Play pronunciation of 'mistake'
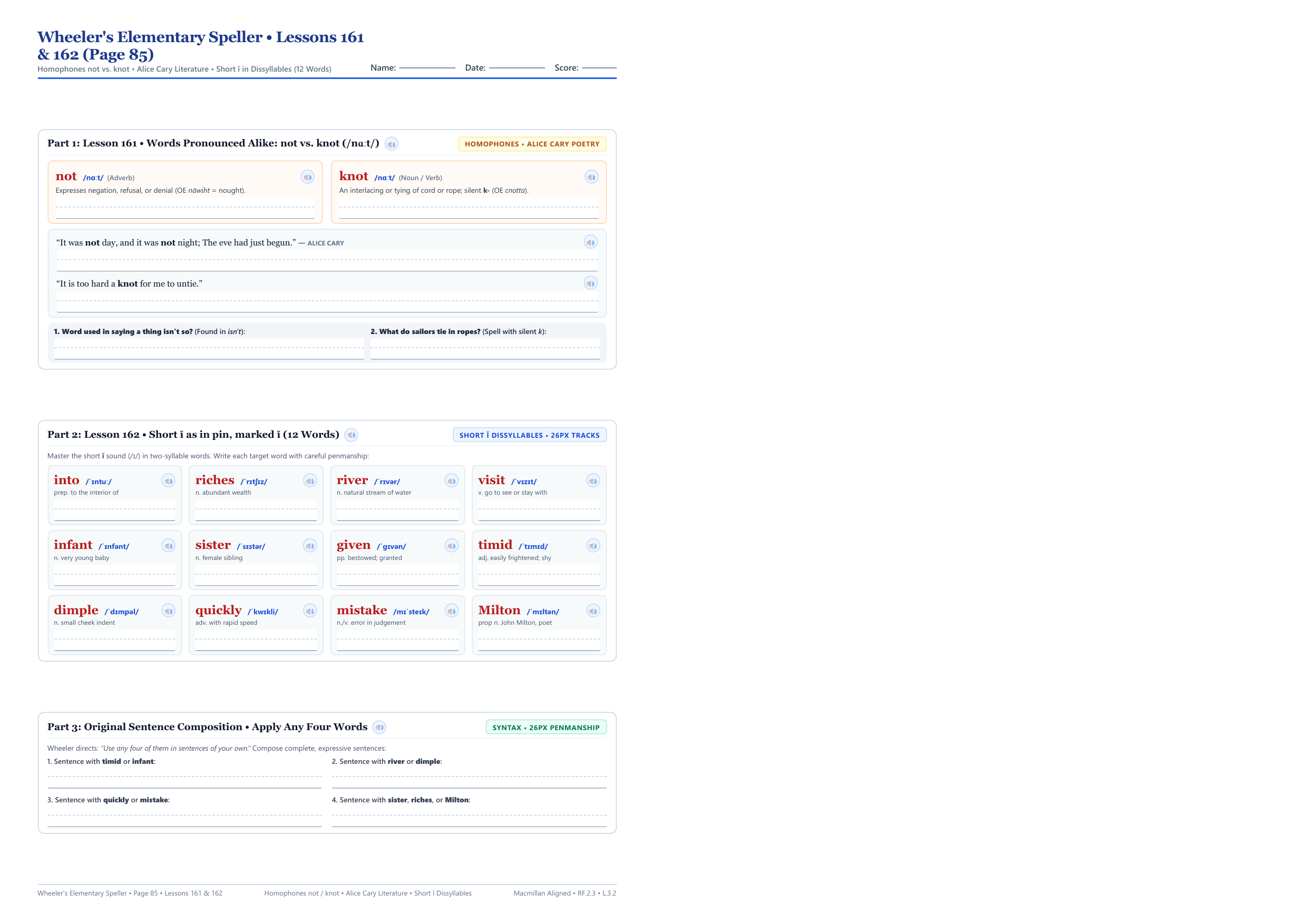 click(452, 611)
